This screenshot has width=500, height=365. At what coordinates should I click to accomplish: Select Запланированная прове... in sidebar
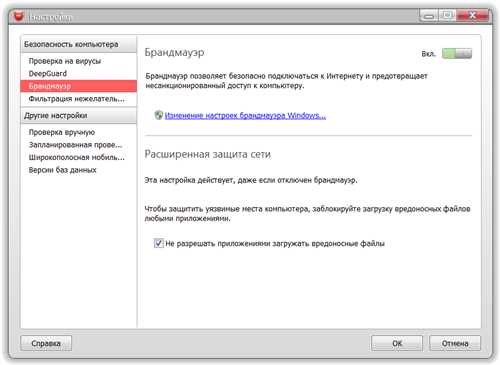79,145
